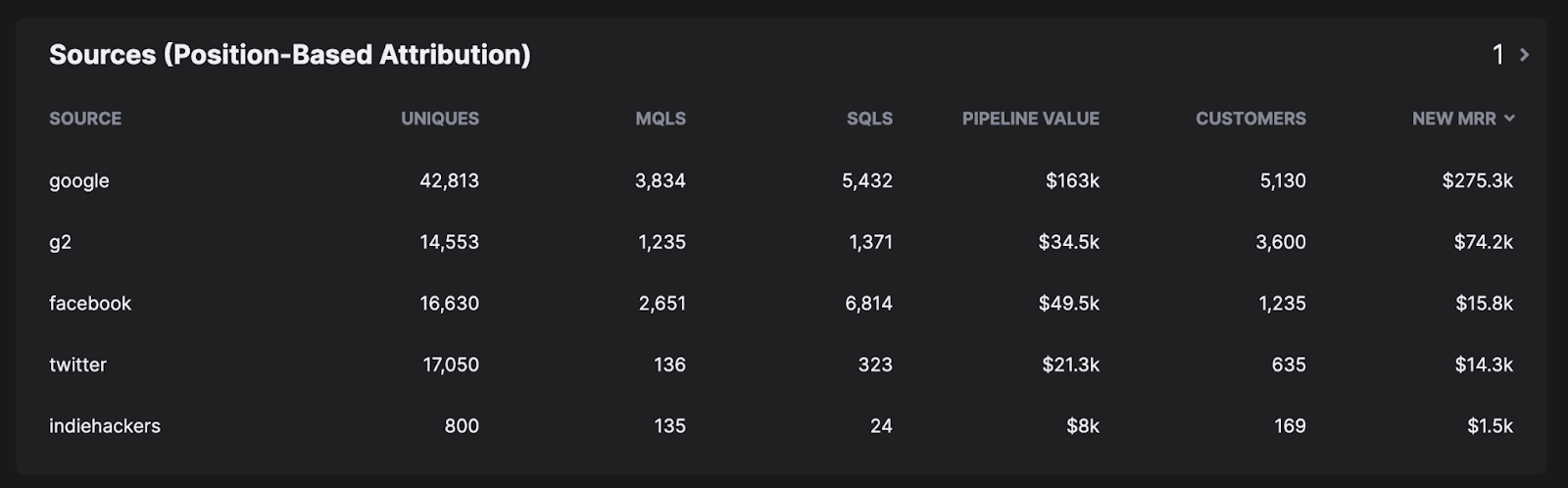1568x488 pixels.
Task: Select the g2 source row
Action: pyautogui.click(x=61, y=242)
